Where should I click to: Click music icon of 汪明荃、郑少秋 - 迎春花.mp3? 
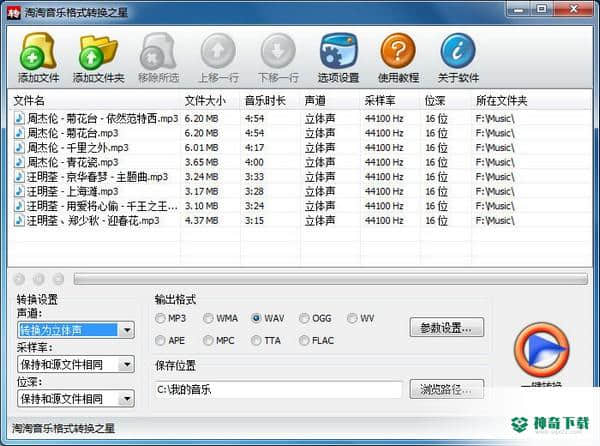tap(19, 220)
